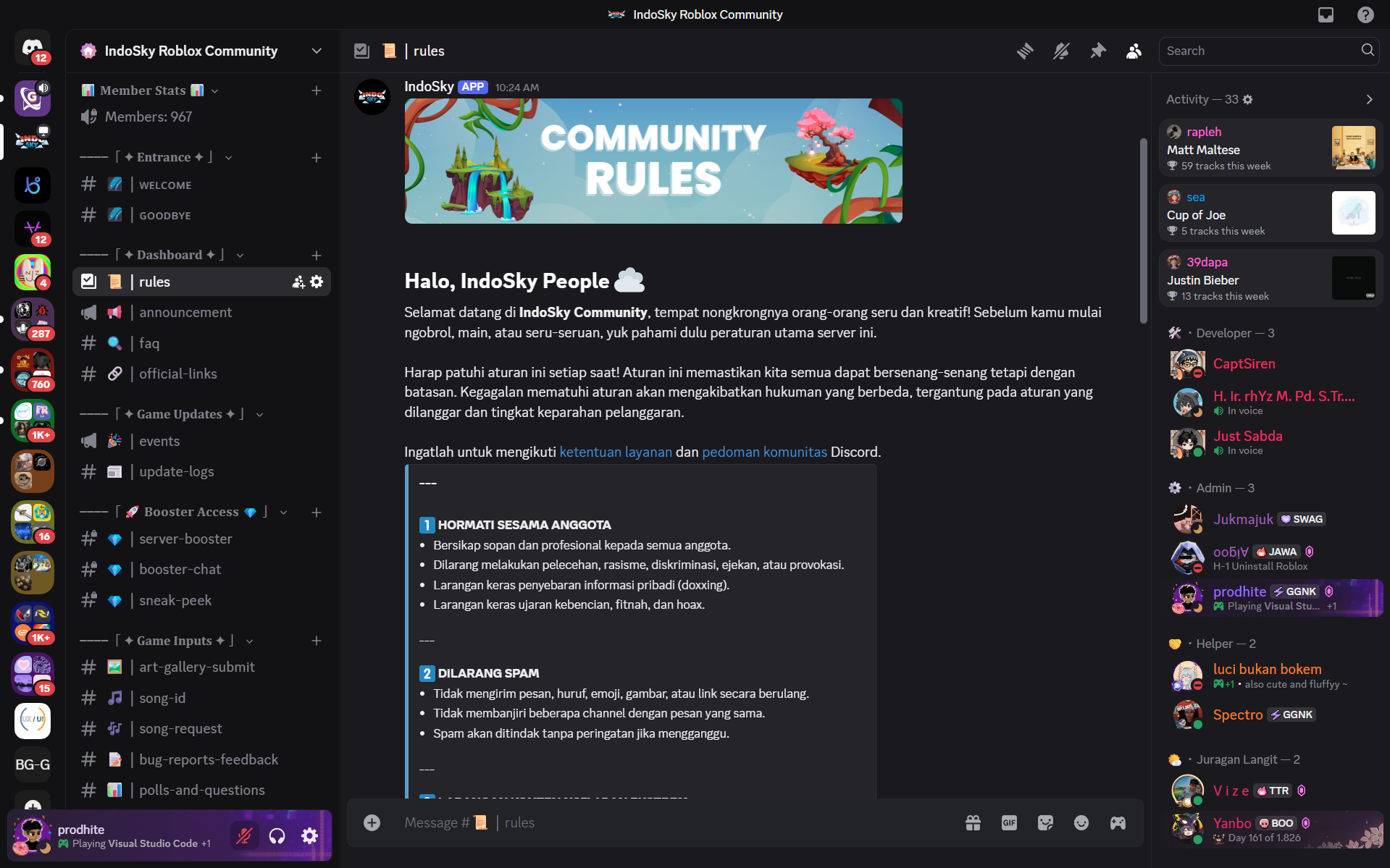This screenshot has width=1390, height=868.
Task: Open 39dapa's Justin Bieber activity card
Action: click(x=1271, y=278)
